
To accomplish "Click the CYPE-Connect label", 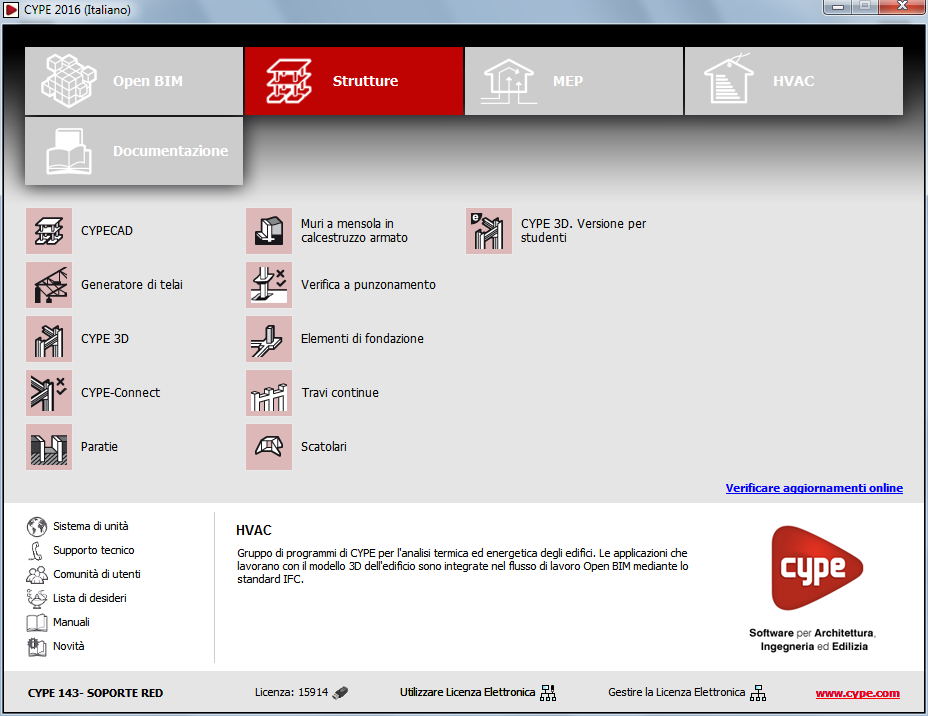I will [x=120, y=393].
